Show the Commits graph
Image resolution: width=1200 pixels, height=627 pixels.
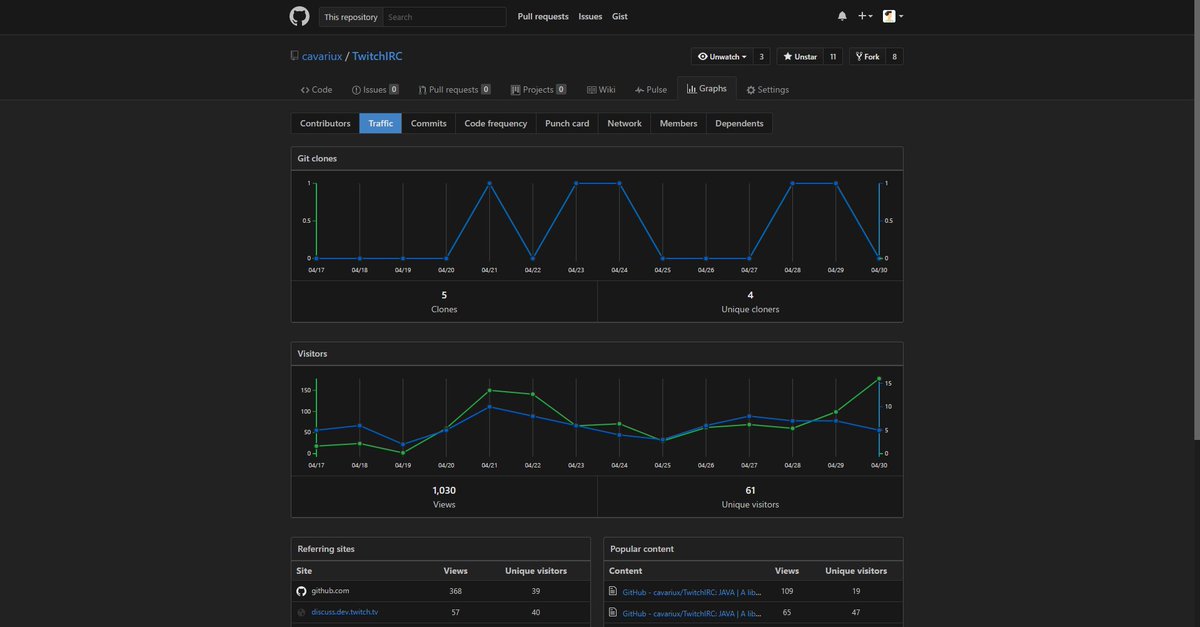pyautogui.click(x=428, y=123)
